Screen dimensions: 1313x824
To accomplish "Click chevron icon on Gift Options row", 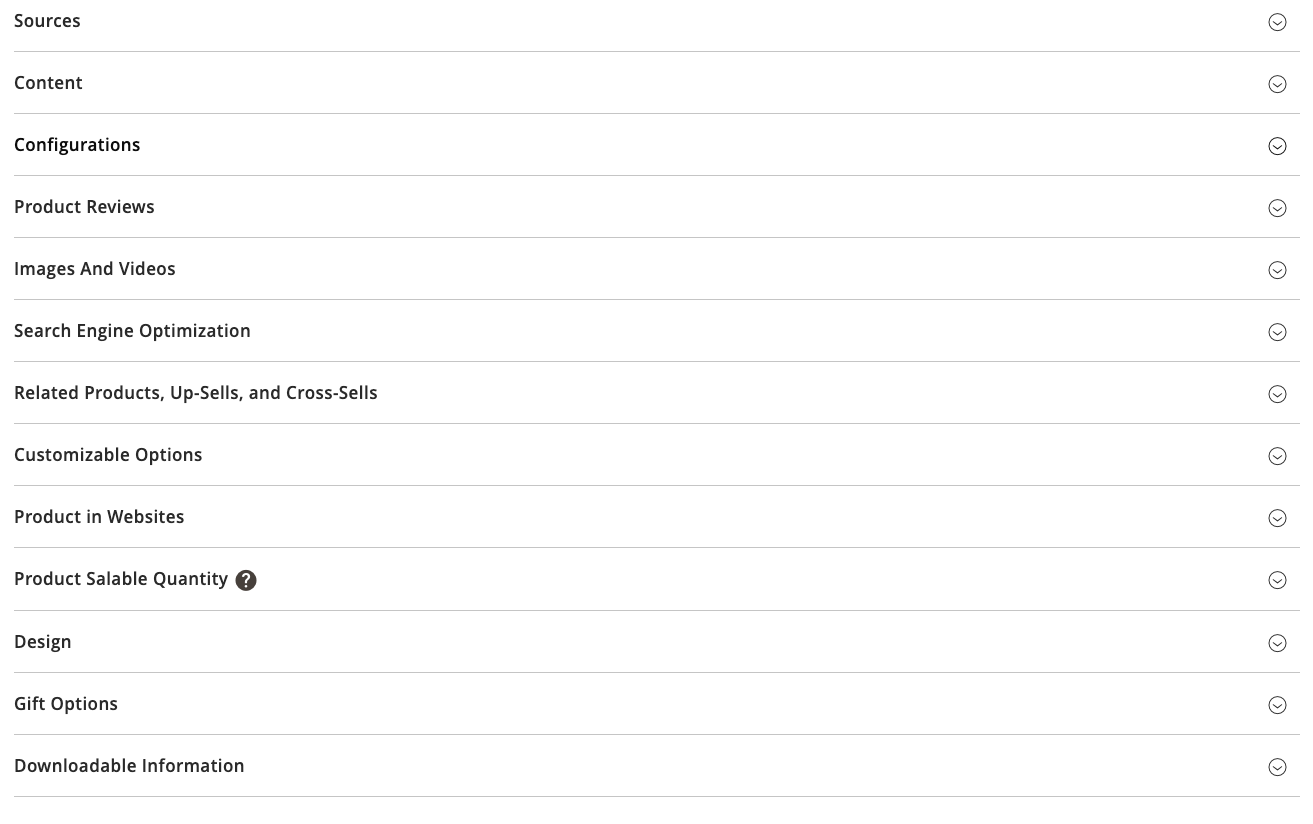I will [x=1277, y=705].
